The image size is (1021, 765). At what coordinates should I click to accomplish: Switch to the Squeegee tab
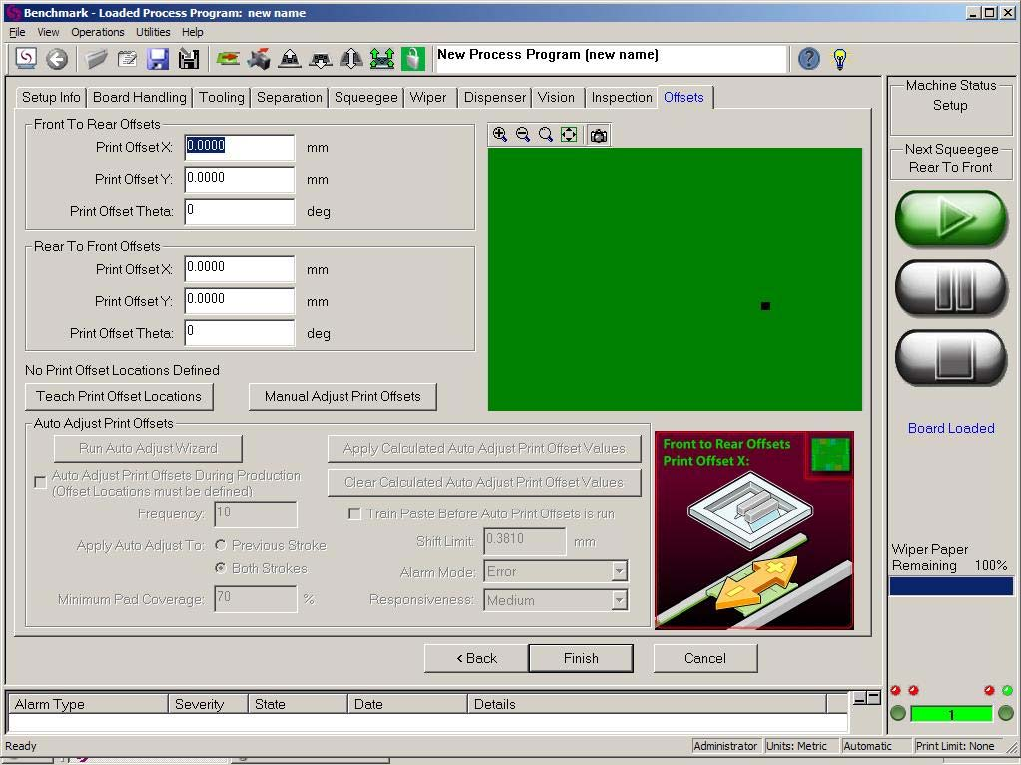click(366, 97)
